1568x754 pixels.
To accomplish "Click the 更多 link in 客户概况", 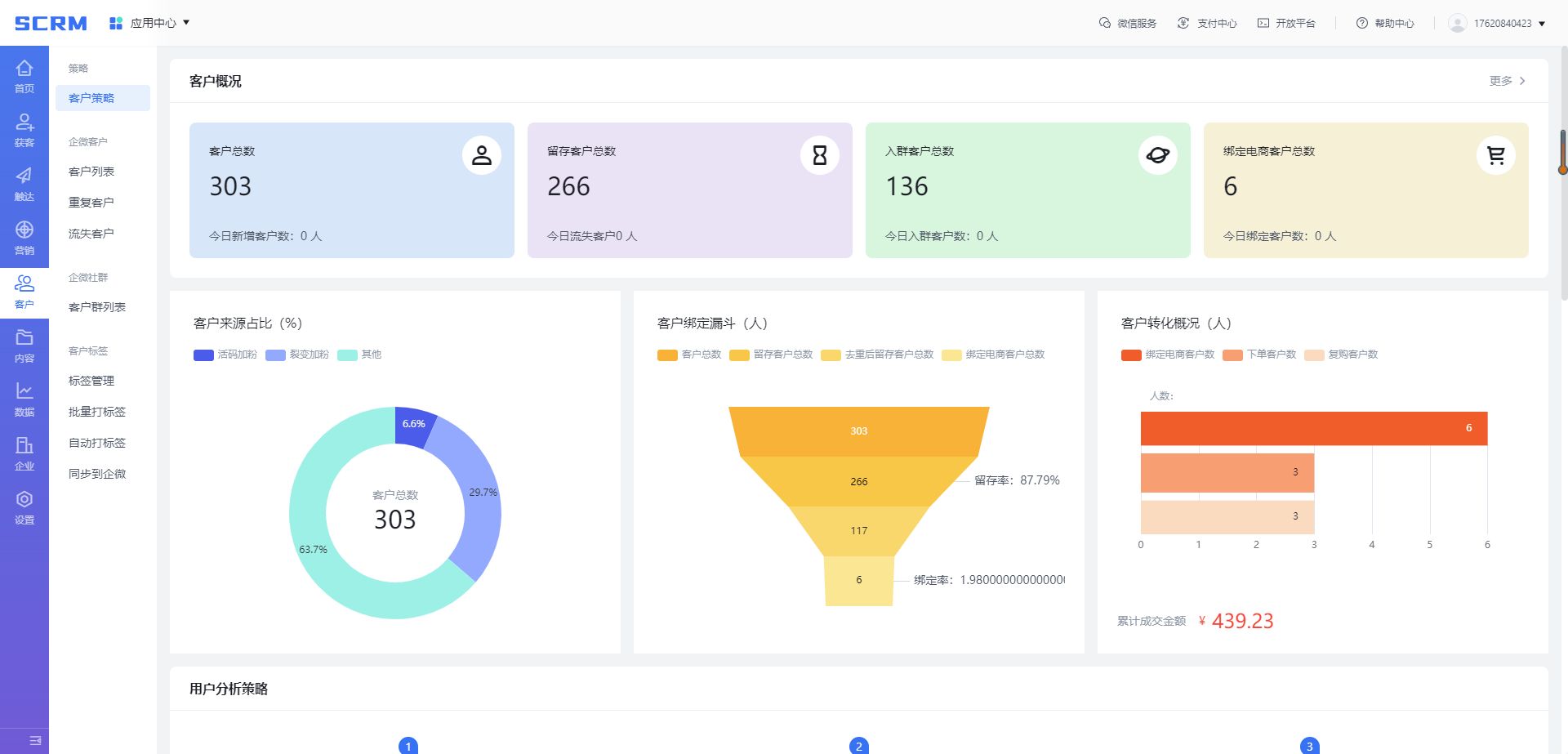I will 1507,81.
